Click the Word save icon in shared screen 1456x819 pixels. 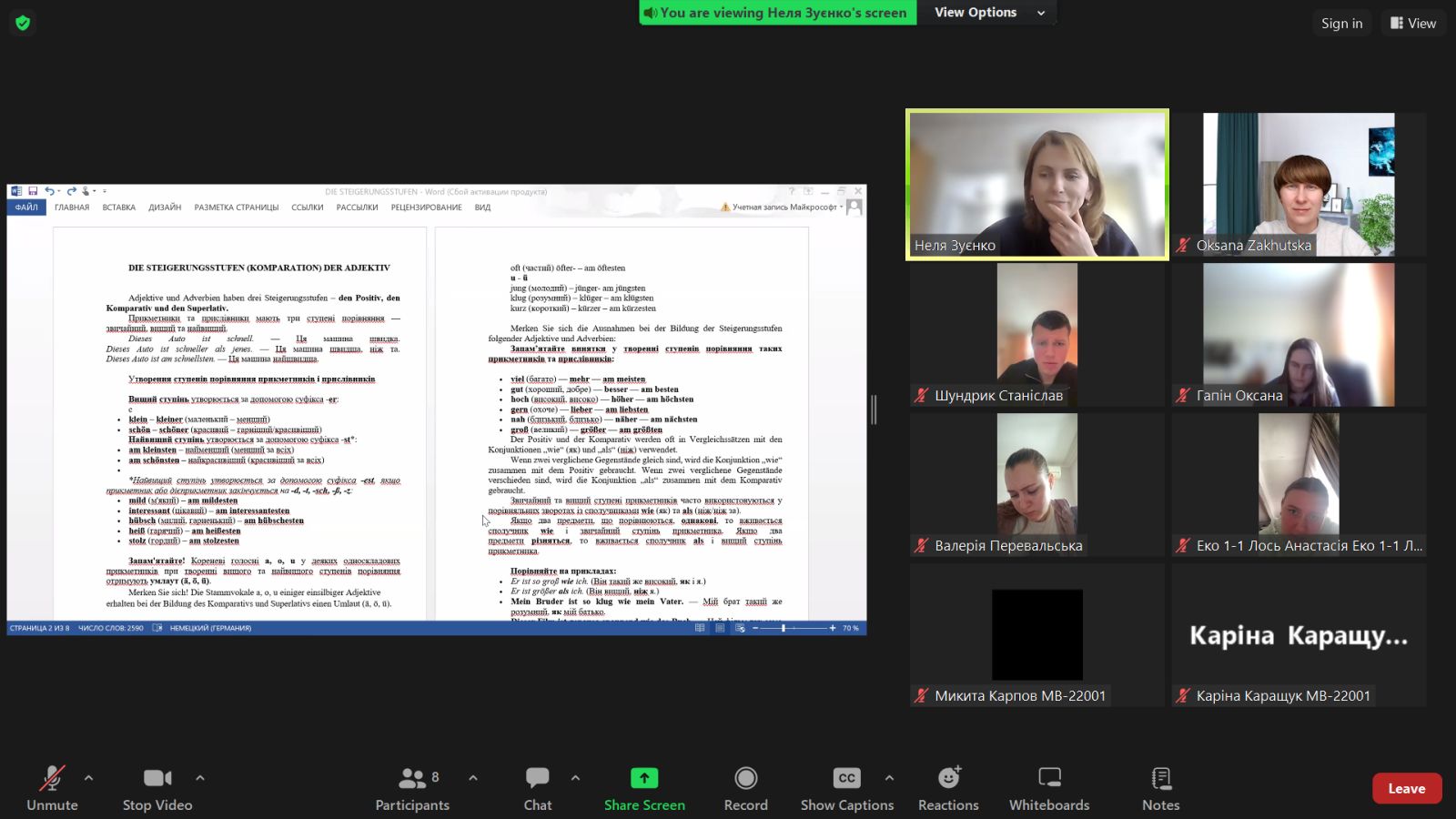(33, 191)
